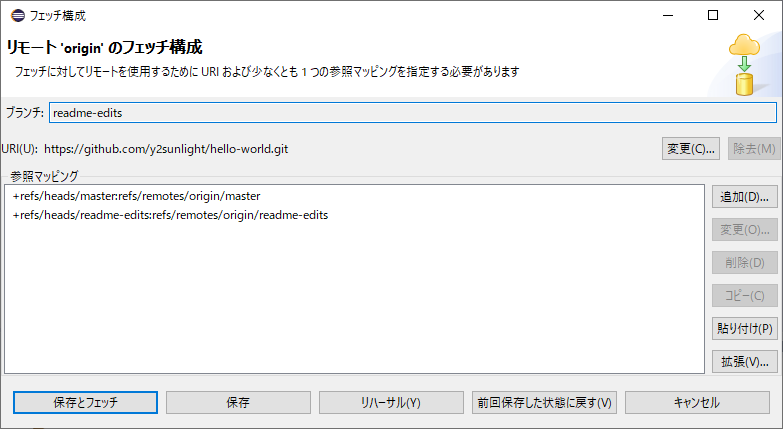Screen dimensions: 783x429
Task: Click the コピー(C) button
Action: tap(744, 296)
